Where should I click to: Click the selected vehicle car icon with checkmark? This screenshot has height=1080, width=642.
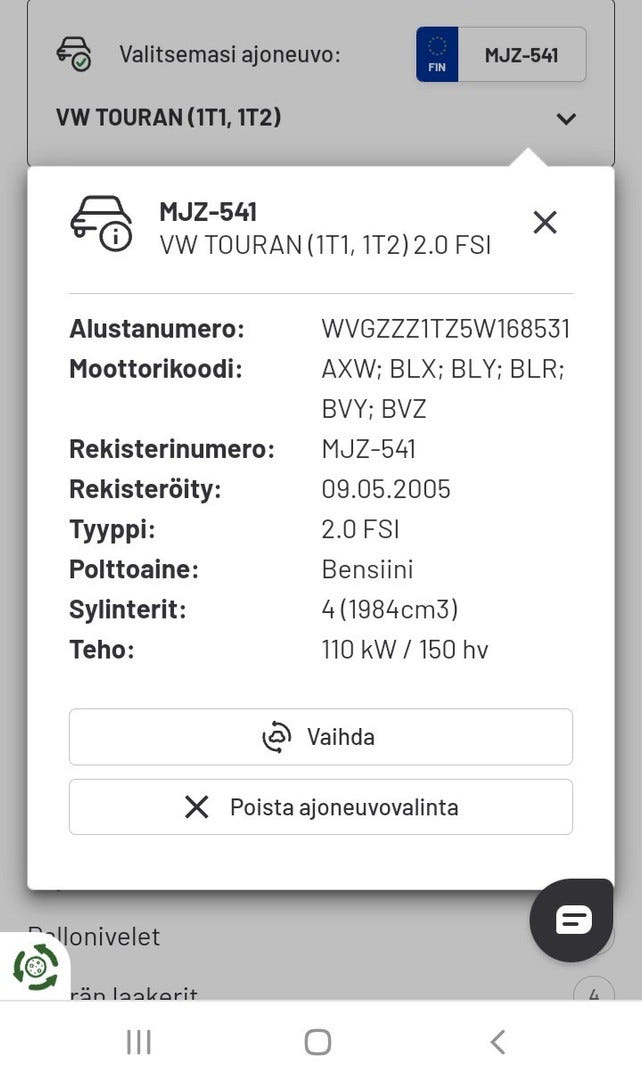75,52
